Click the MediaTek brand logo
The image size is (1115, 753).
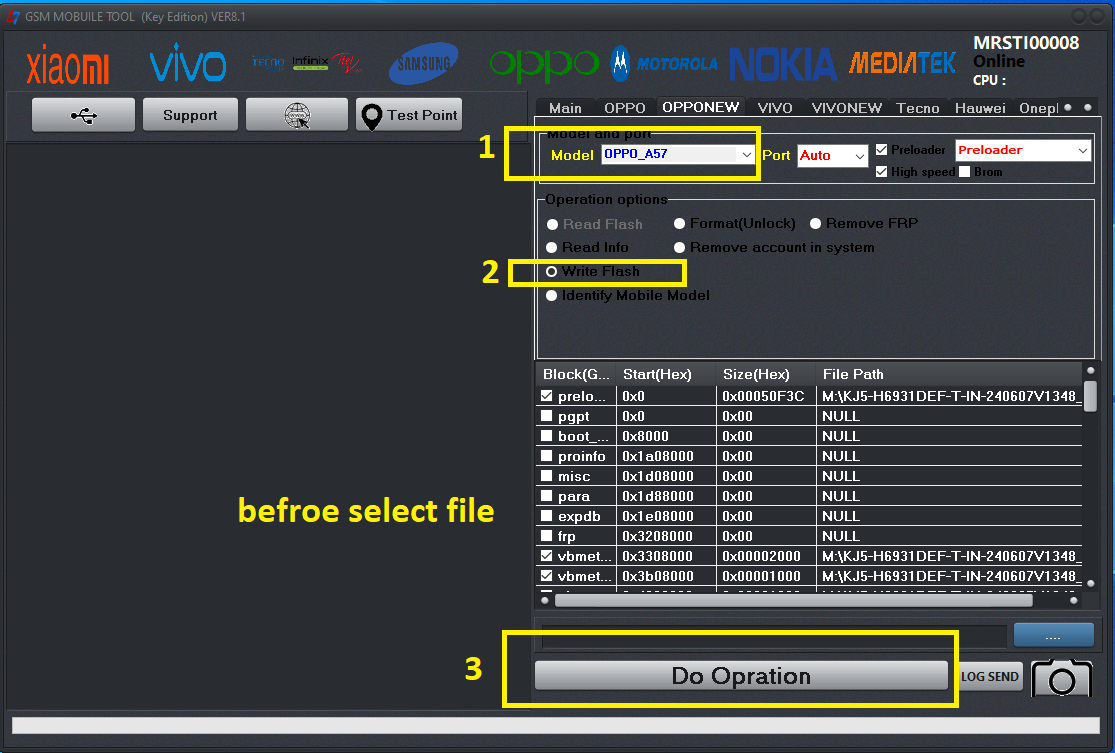click(x=903, y=64)
